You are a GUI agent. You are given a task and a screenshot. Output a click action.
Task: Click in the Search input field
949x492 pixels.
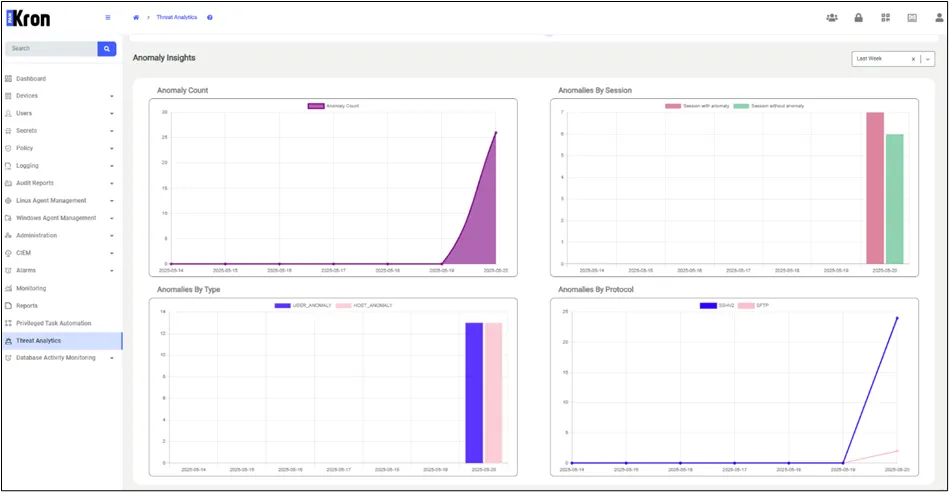pyautogui.click(x=51, y=49)
